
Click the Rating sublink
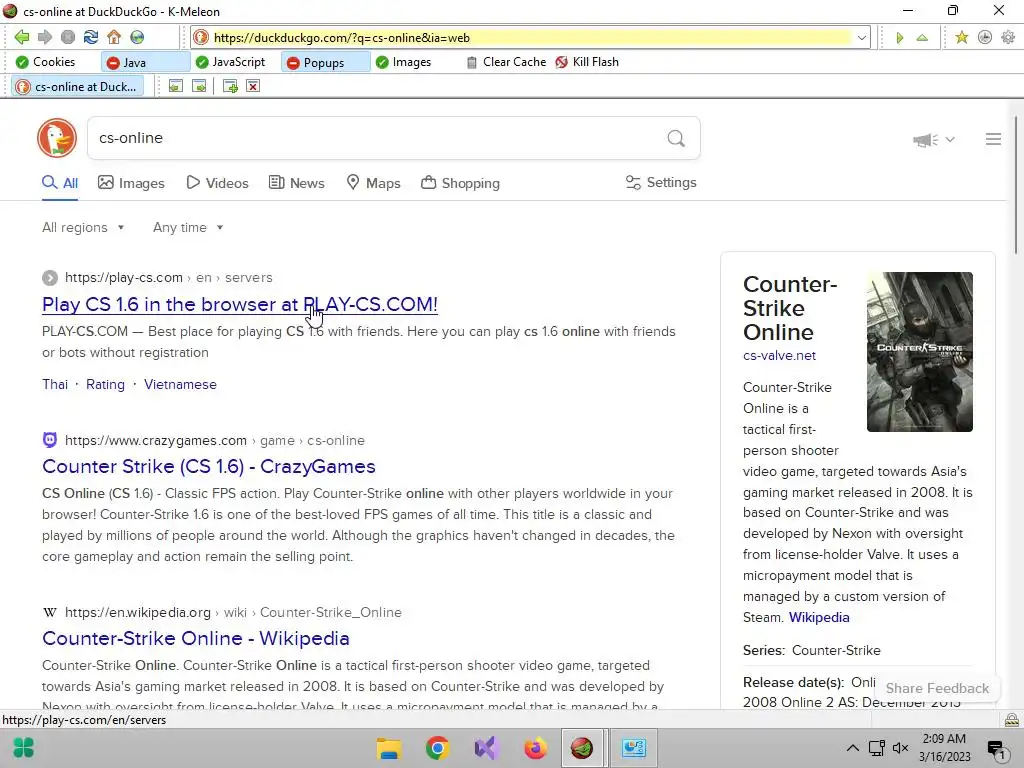(x=105, y=384)
